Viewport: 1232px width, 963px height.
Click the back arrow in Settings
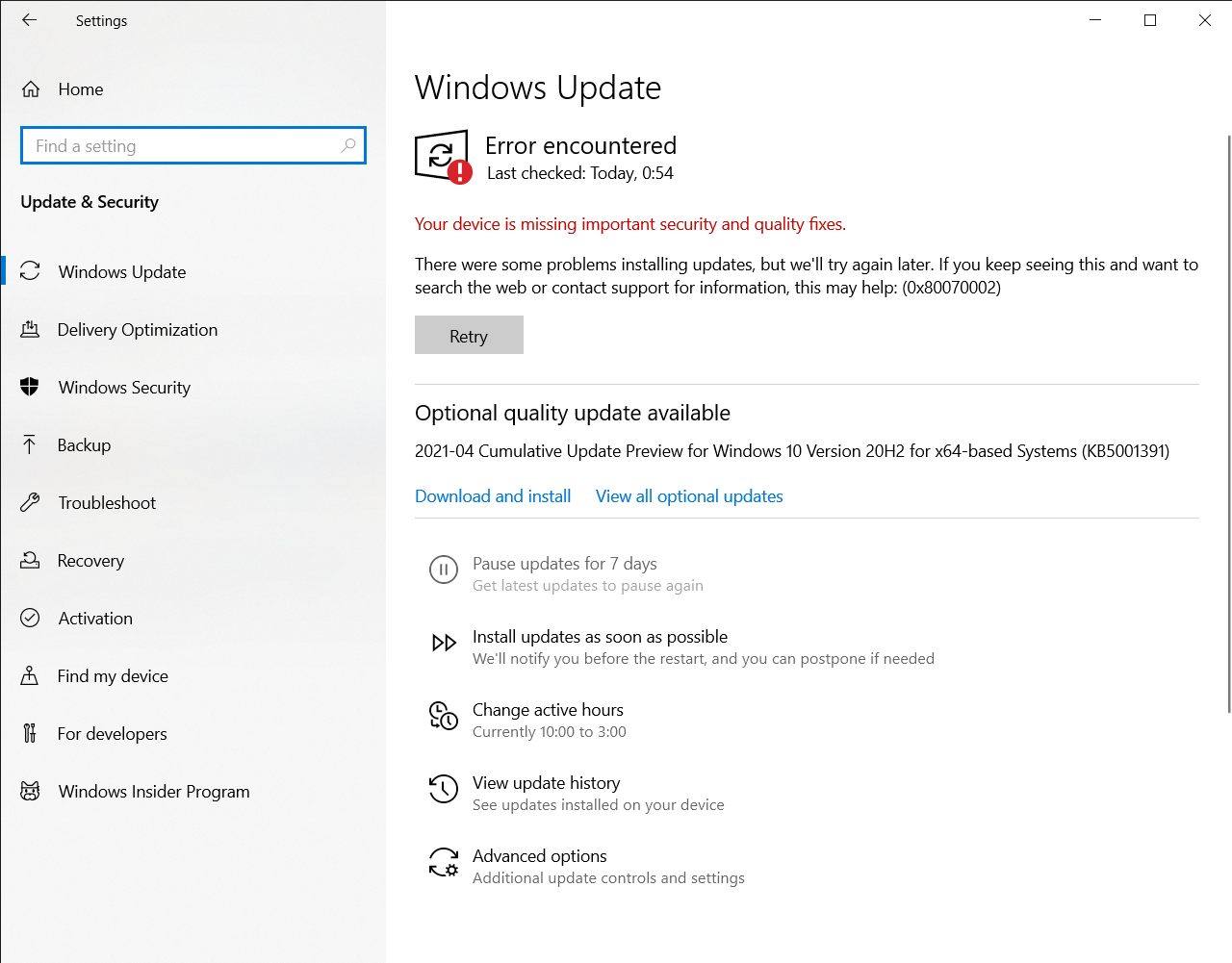(30, 20)
